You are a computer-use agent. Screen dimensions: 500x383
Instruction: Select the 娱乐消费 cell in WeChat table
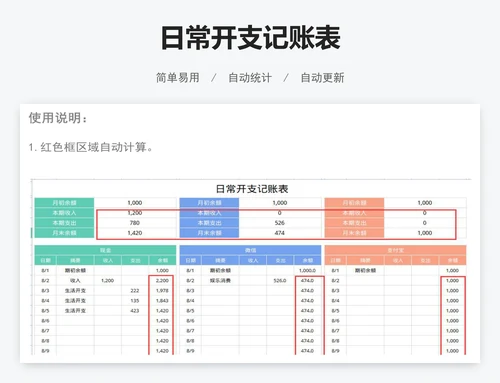(x=220, y=280)
